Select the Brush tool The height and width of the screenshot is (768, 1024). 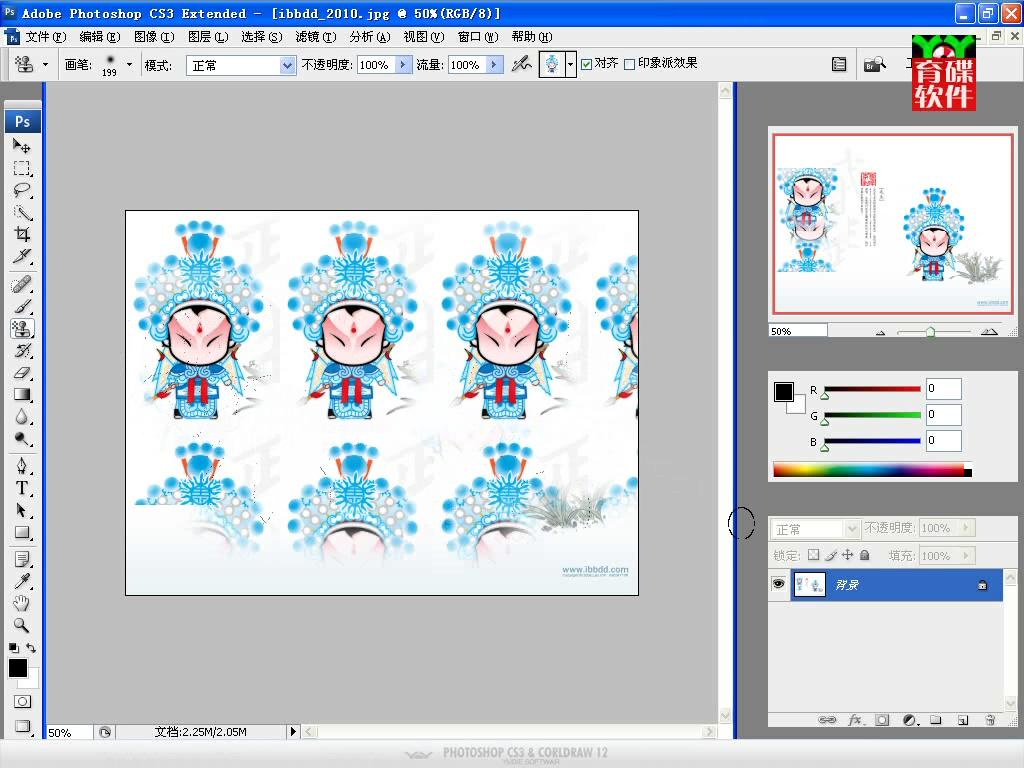tap(22, 306)
